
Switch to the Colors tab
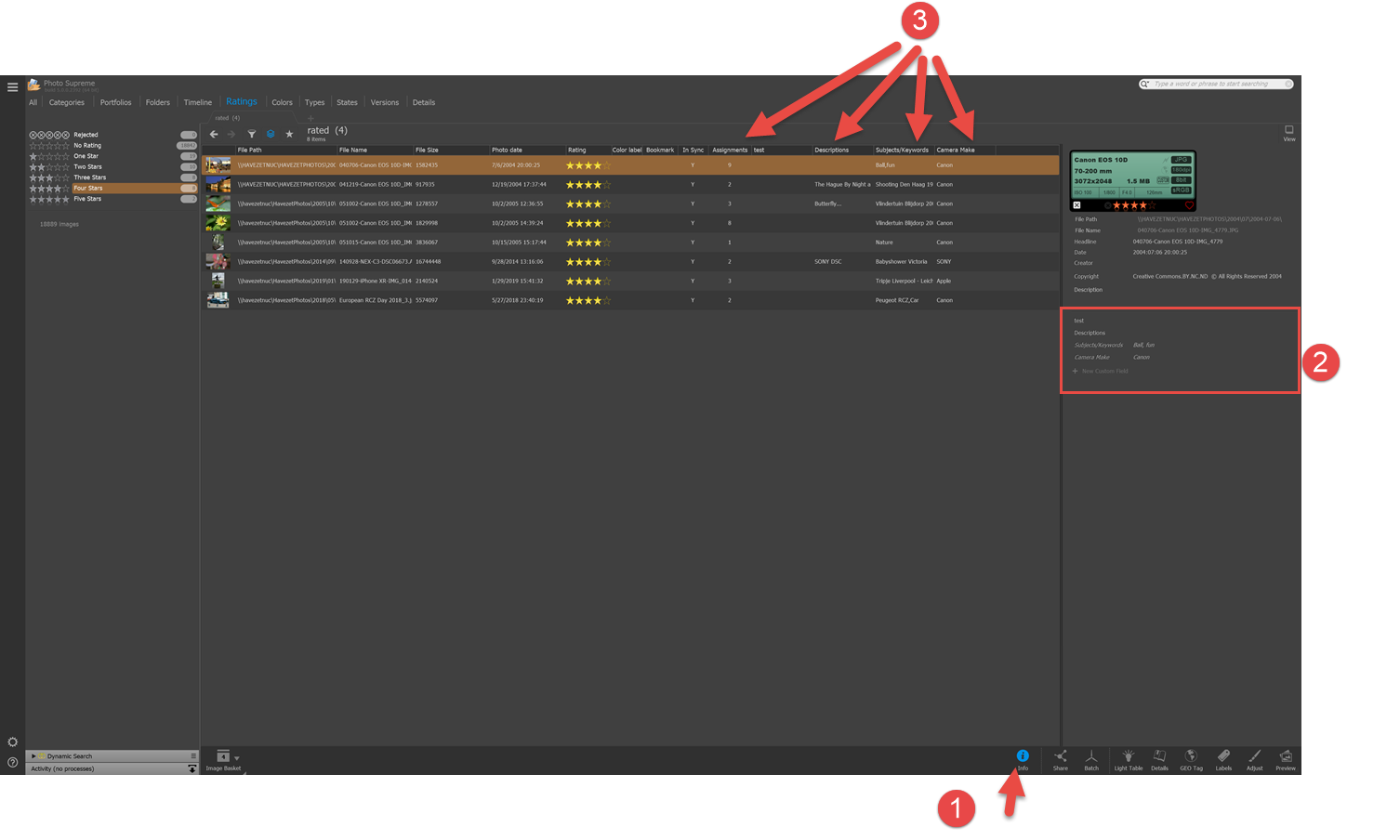pos(282,102)
